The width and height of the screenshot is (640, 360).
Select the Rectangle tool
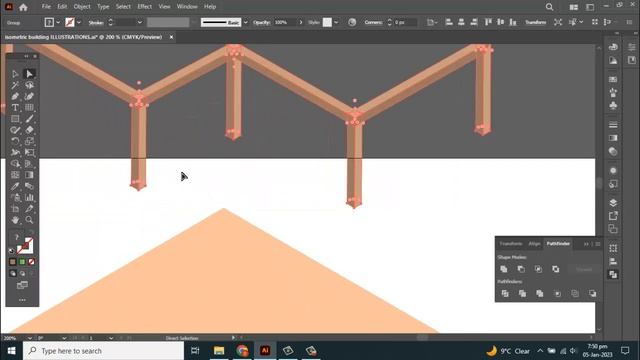click(15, 119)
